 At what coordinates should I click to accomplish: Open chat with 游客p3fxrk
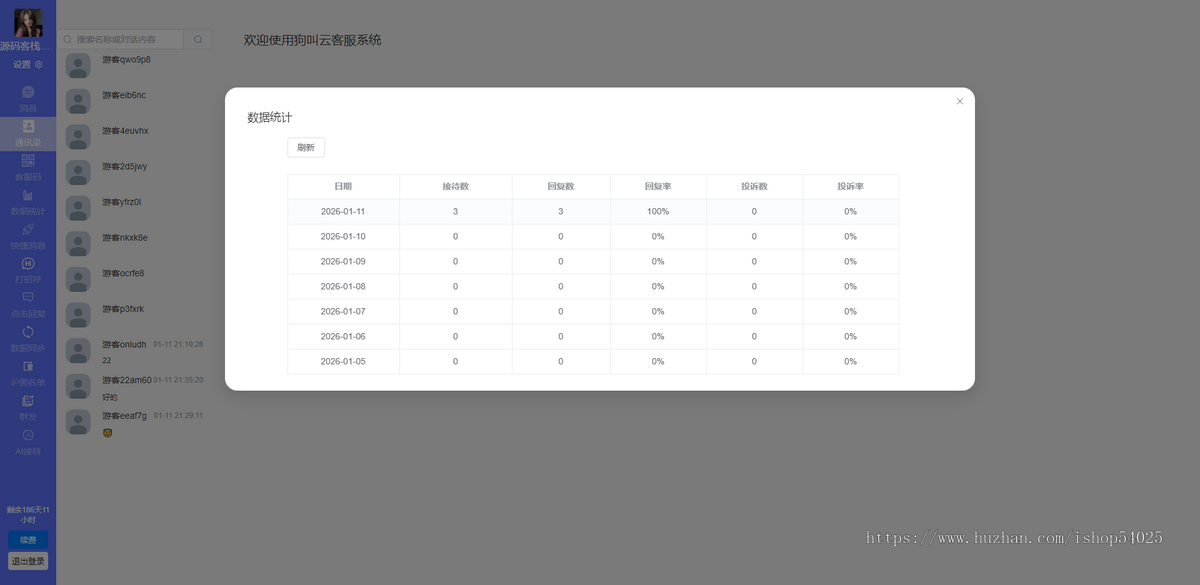click(136, 315)
